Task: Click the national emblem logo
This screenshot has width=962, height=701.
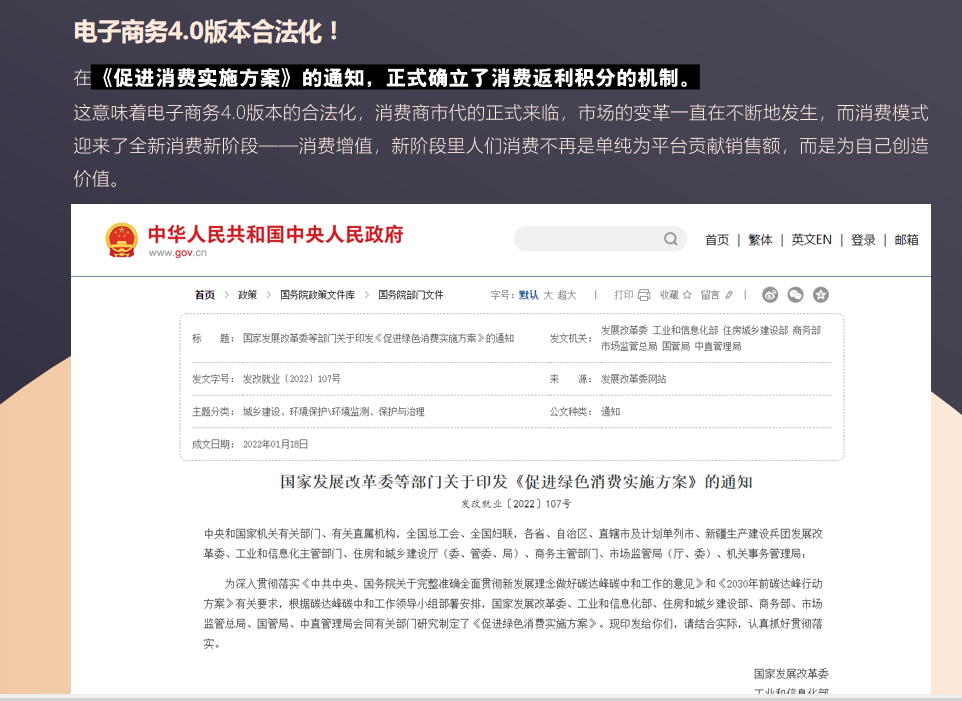Action: click(122, 240)
